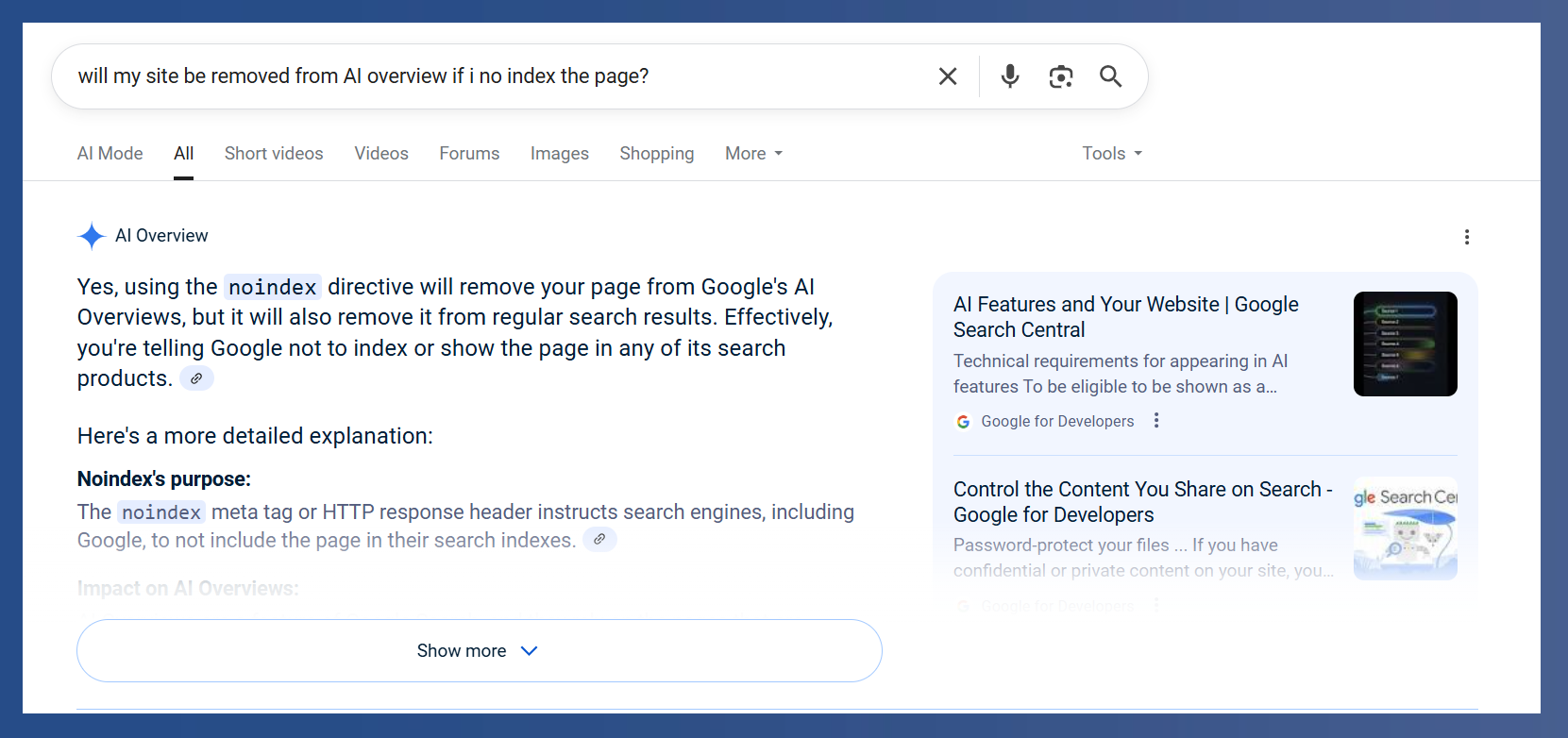Click the highlighted 'noindex' code in first paragraph
The image size is (1568, 738).
point(273,287)
